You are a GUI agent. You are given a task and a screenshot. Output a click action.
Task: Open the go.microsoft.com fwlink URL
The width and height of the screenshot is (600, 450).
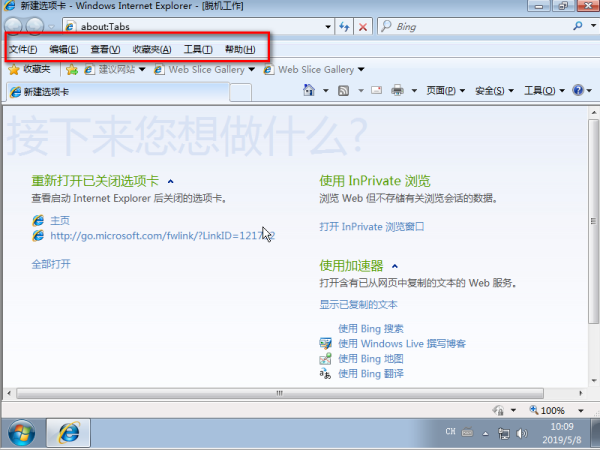163,236
